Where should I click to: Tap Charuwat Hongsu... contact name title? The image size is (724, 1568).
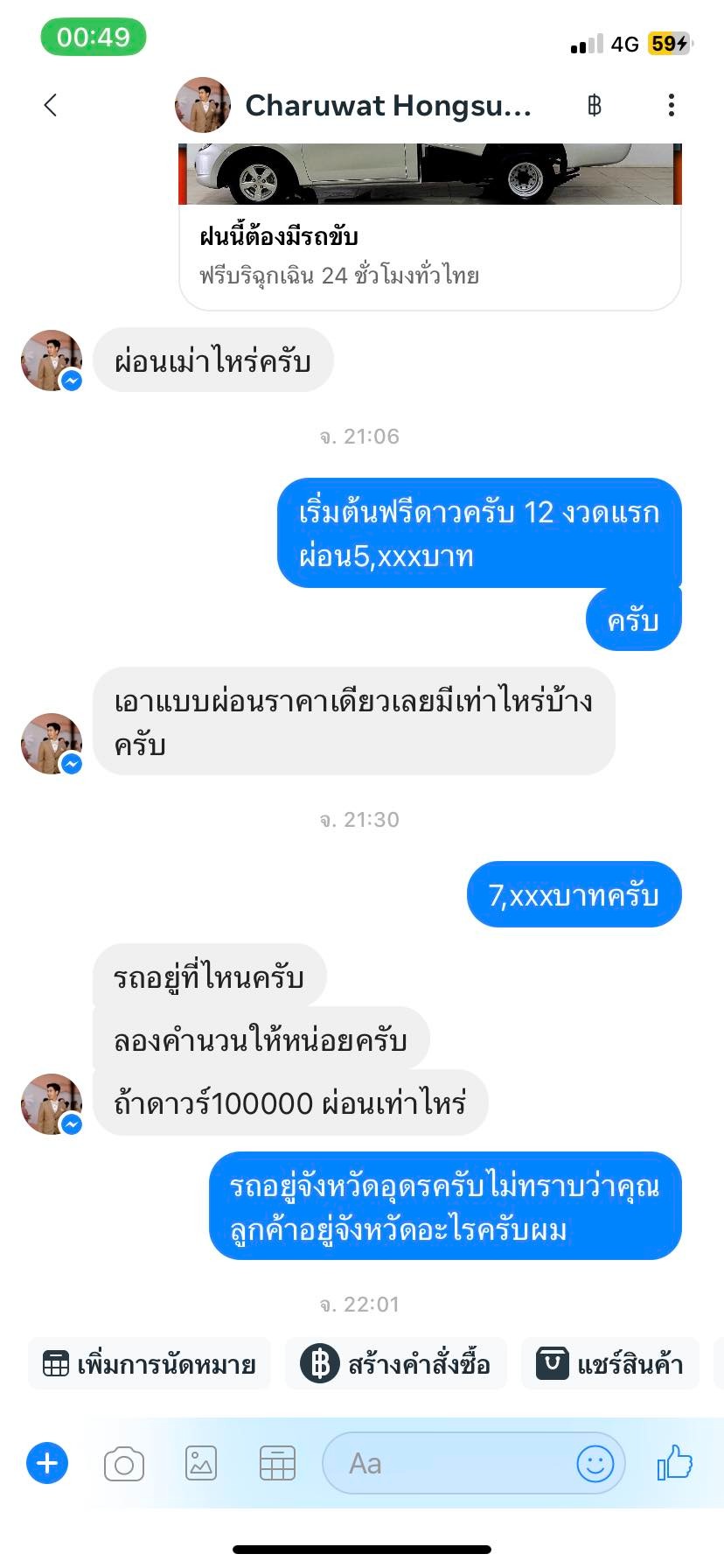[388, 106]
